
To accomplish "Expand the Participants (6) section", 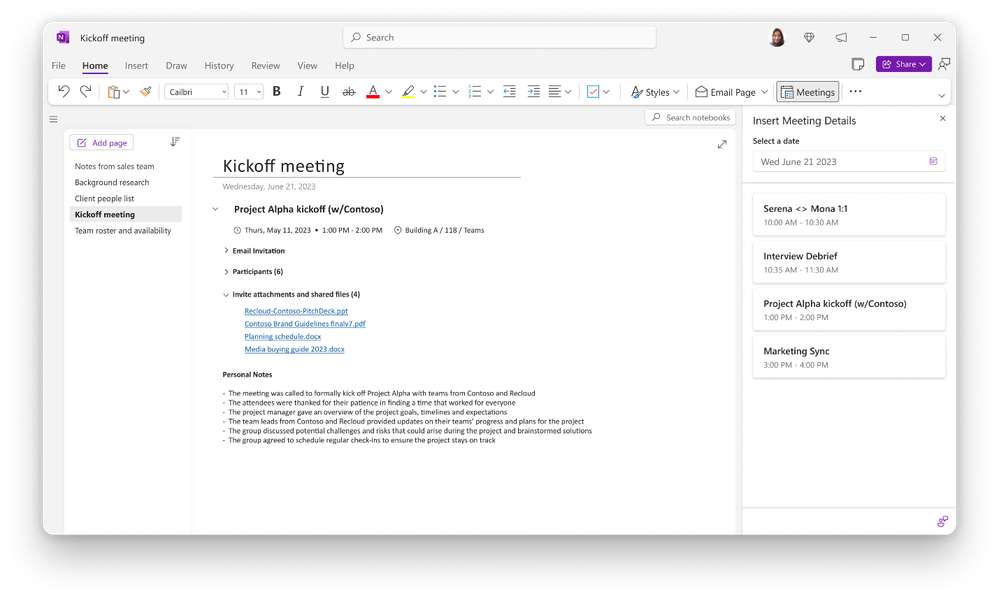I will 226,271.
